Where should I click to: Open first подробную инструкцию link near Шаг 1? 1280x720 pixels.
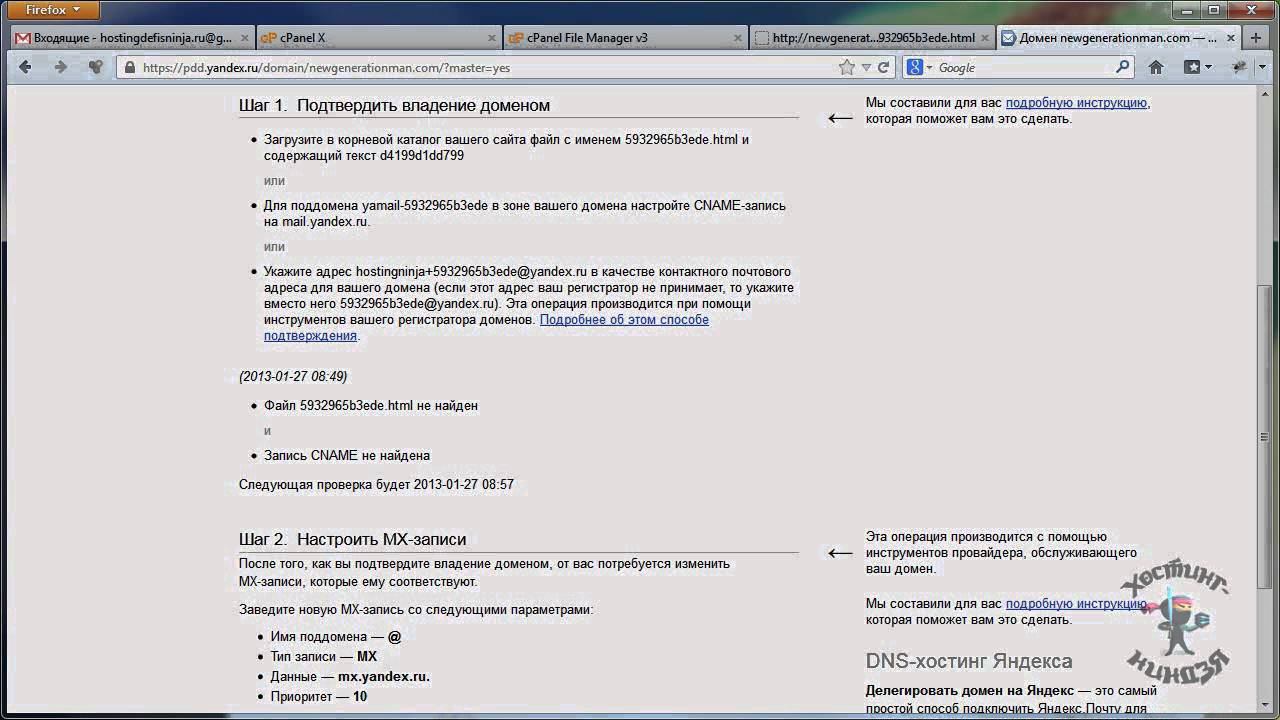pyautogui.click(x=1077, y=103)
